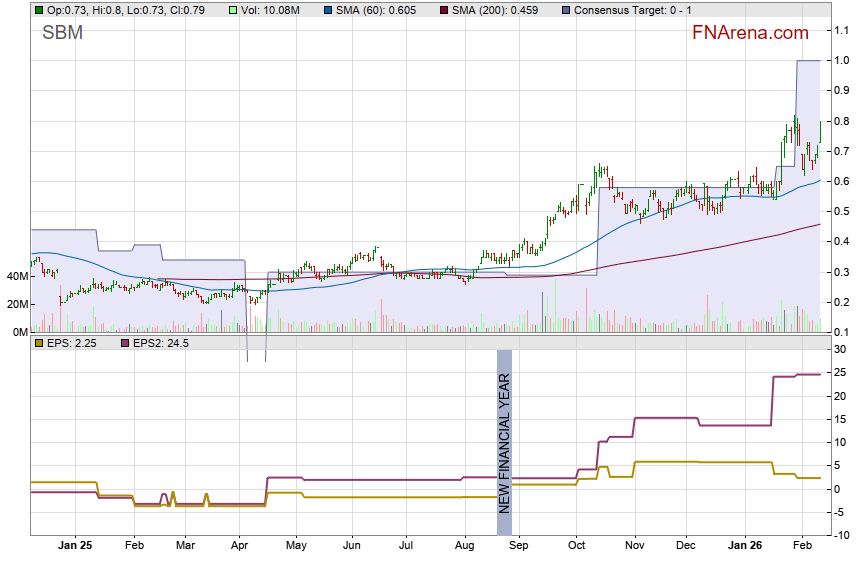Click the Vol: 10.08M legend text
This screenshot has height=566, width=859.
273,10
